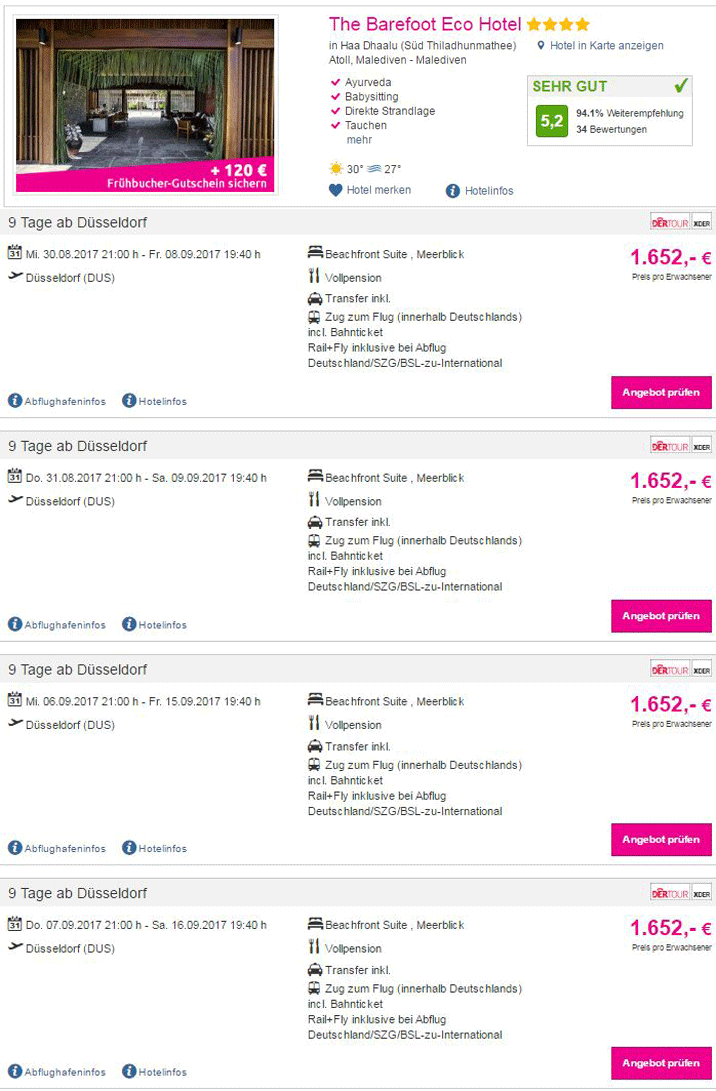
Task: Click '34 Bewertungen' reviews text
Action: 611,130
